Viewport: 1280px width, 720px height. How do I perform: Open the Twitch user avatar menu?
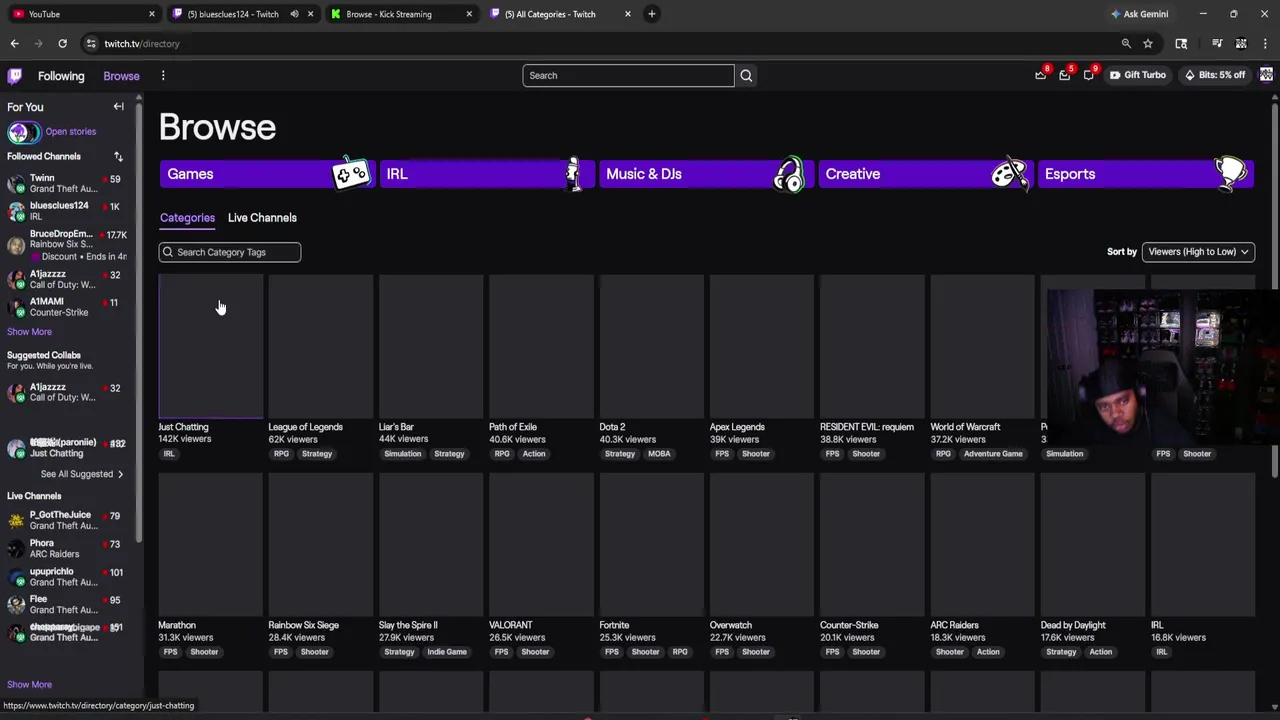pyautogui.click(x=1266, y=75)
